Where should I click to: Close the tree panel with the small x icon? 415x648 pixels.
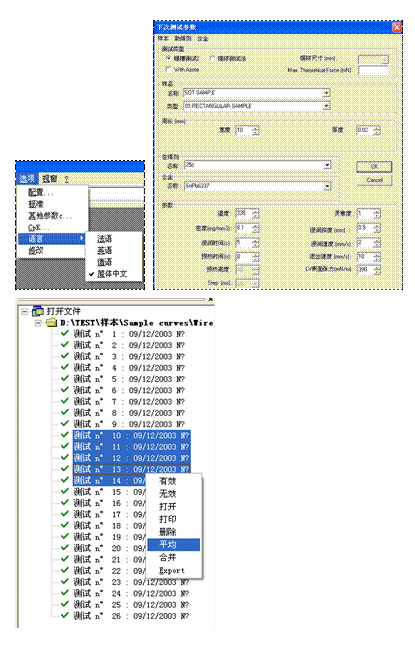coord(210,299)
